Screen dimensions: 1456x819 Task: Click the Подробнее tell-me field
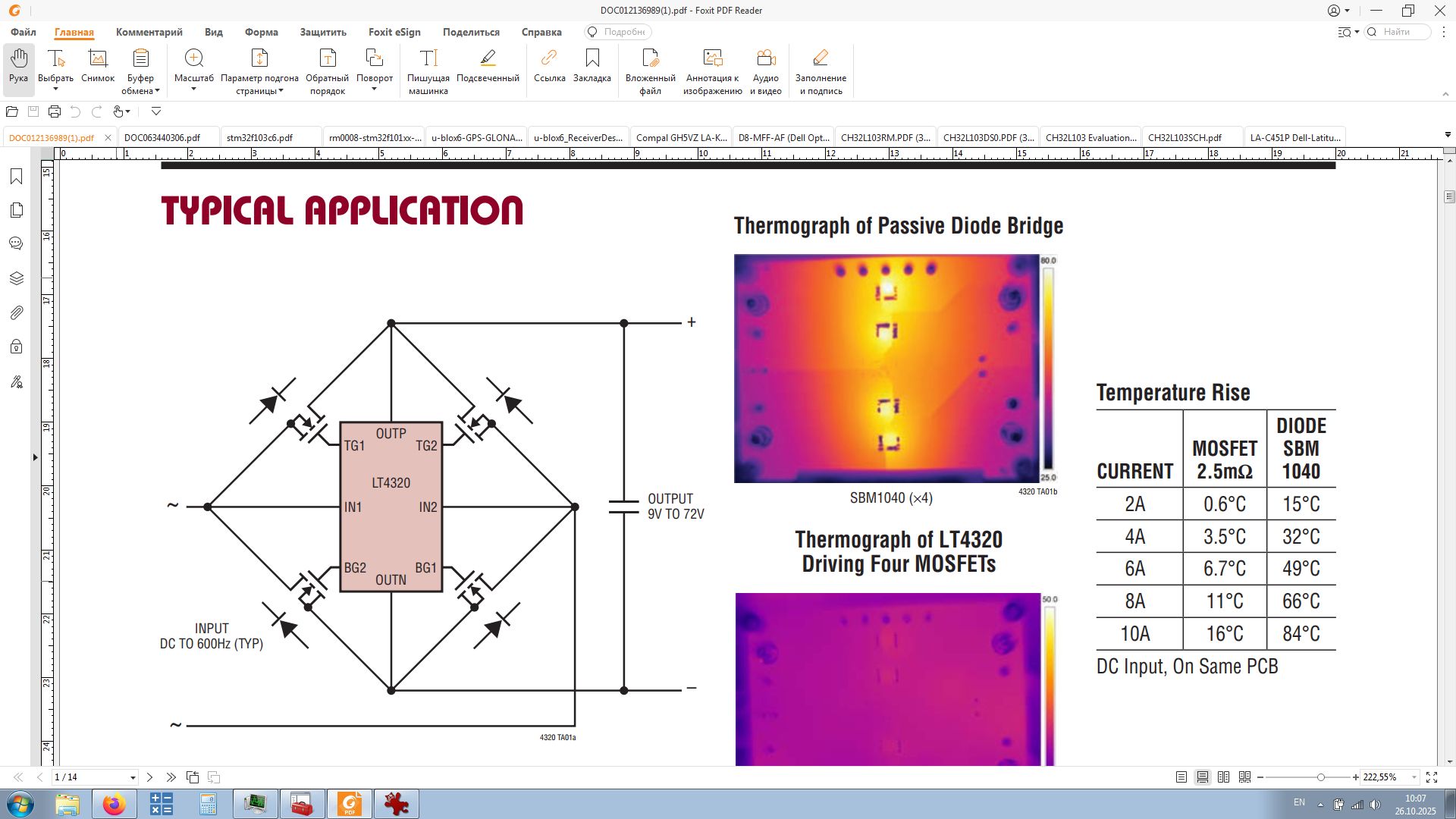tap(618, 32)
